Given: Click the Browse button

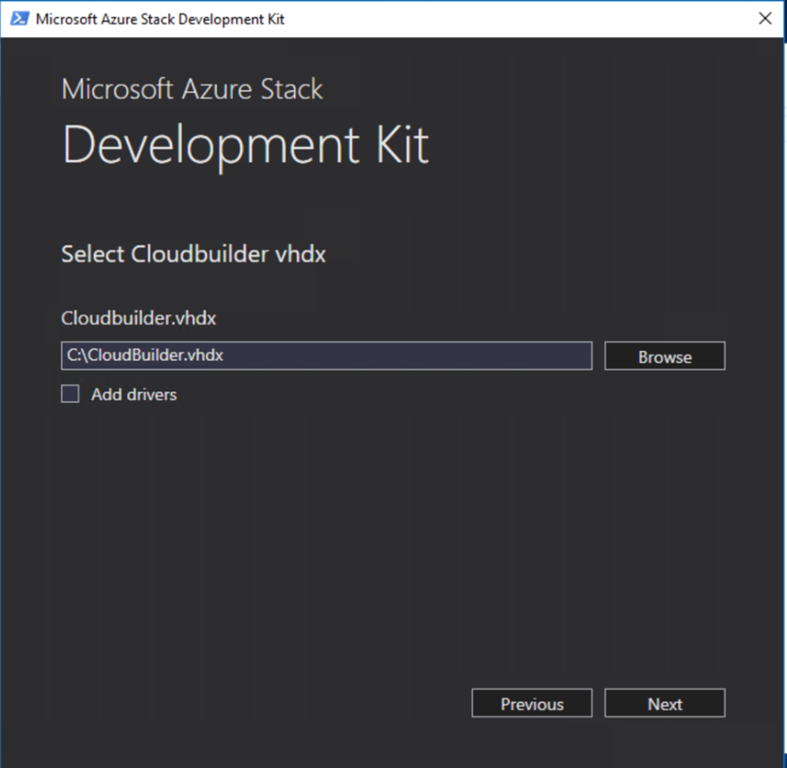Looking at the screenshot, I should 664,356.
